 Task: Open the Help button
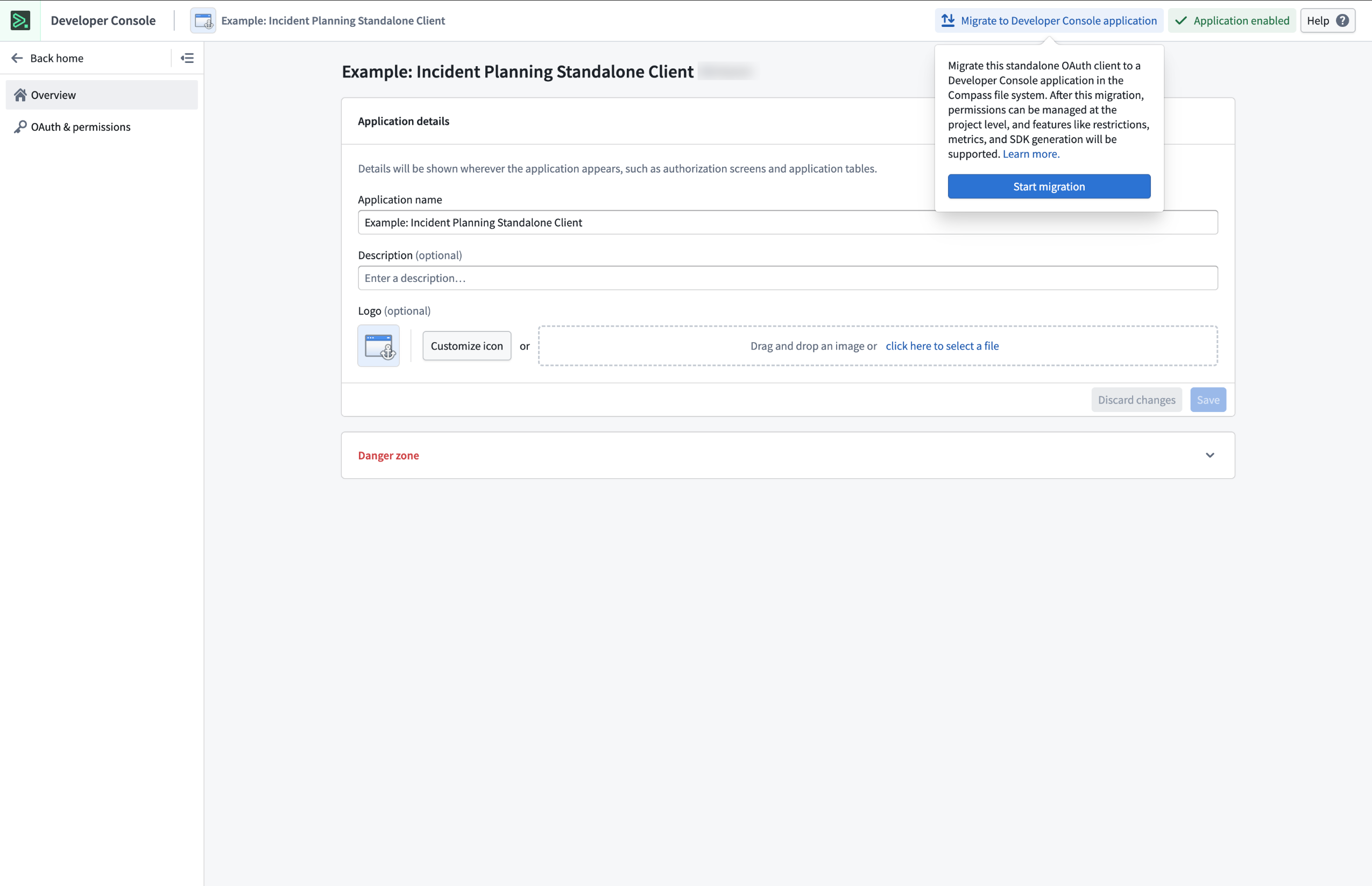[1328, 21]
